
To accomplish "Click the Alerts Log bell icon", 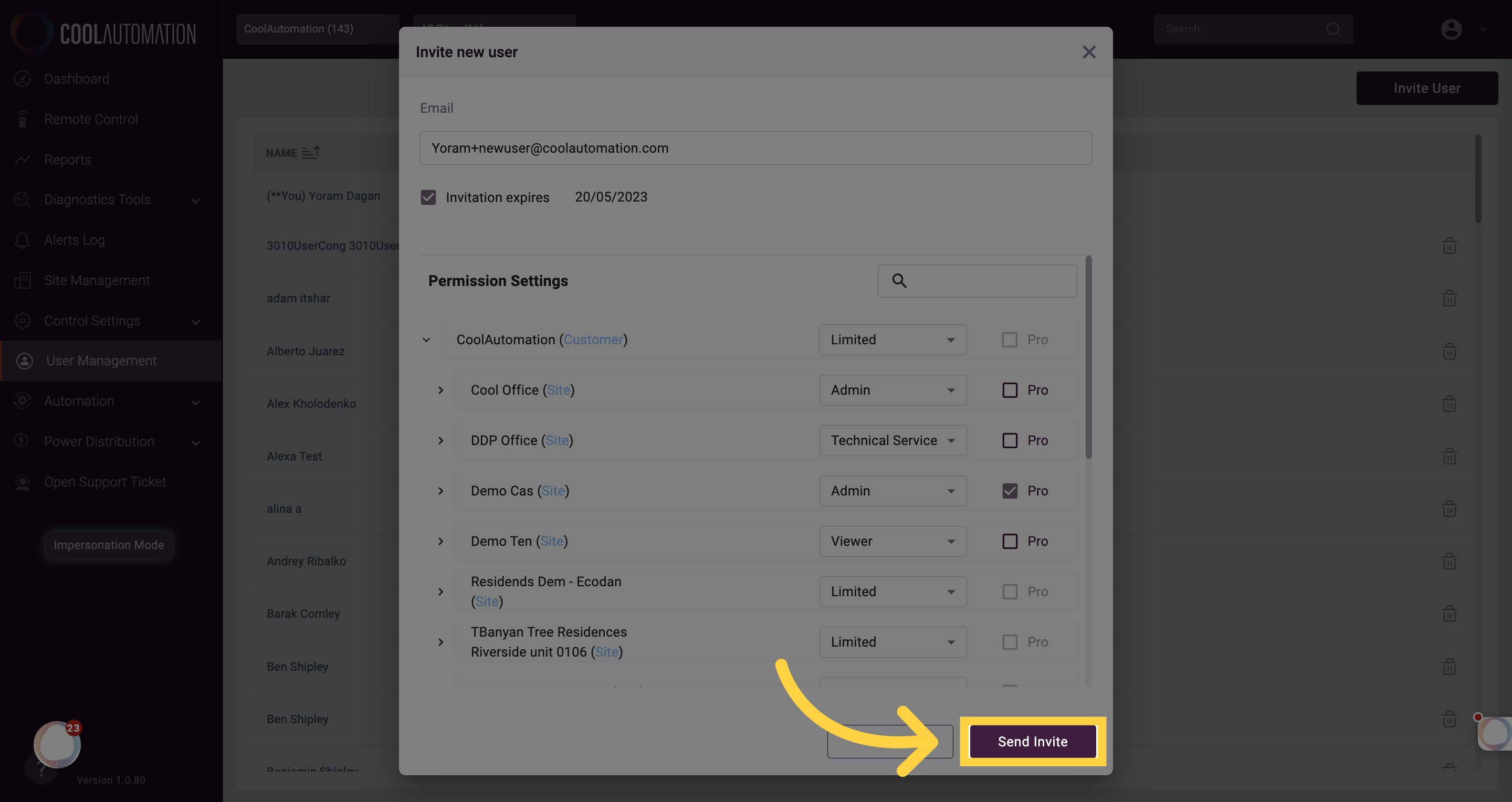I will (22, 240).
